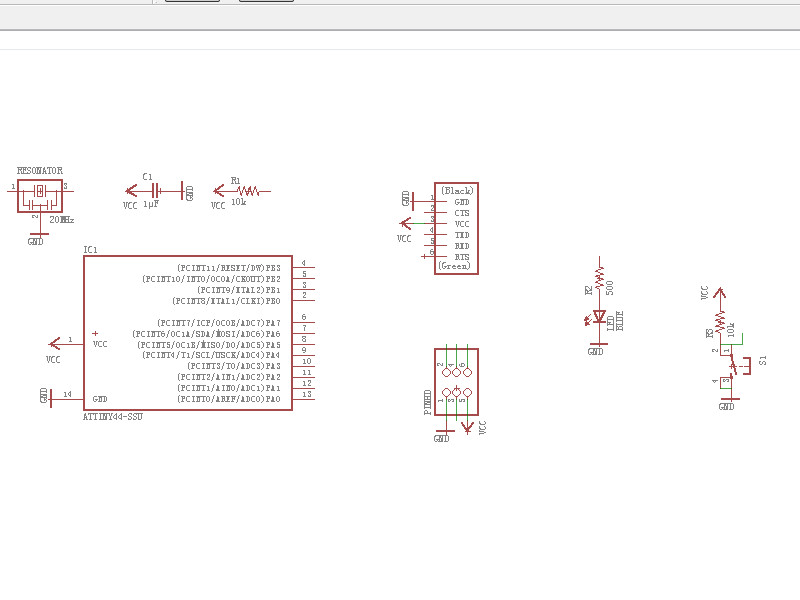Click IC1 pin 4 wire stub

(x=304, y=267)
